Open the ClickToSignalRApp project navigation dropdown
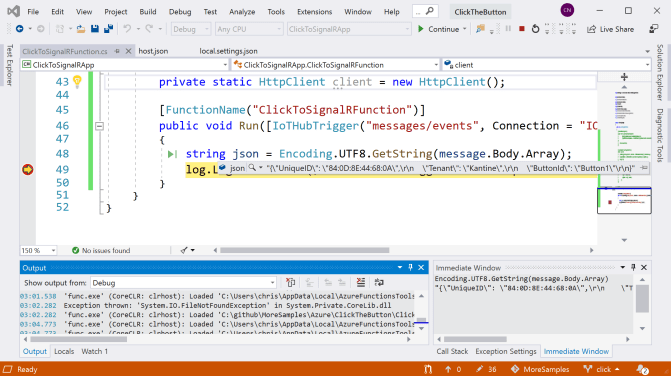Viewport: 671px width, 376px height. click(x=125, y=65)
